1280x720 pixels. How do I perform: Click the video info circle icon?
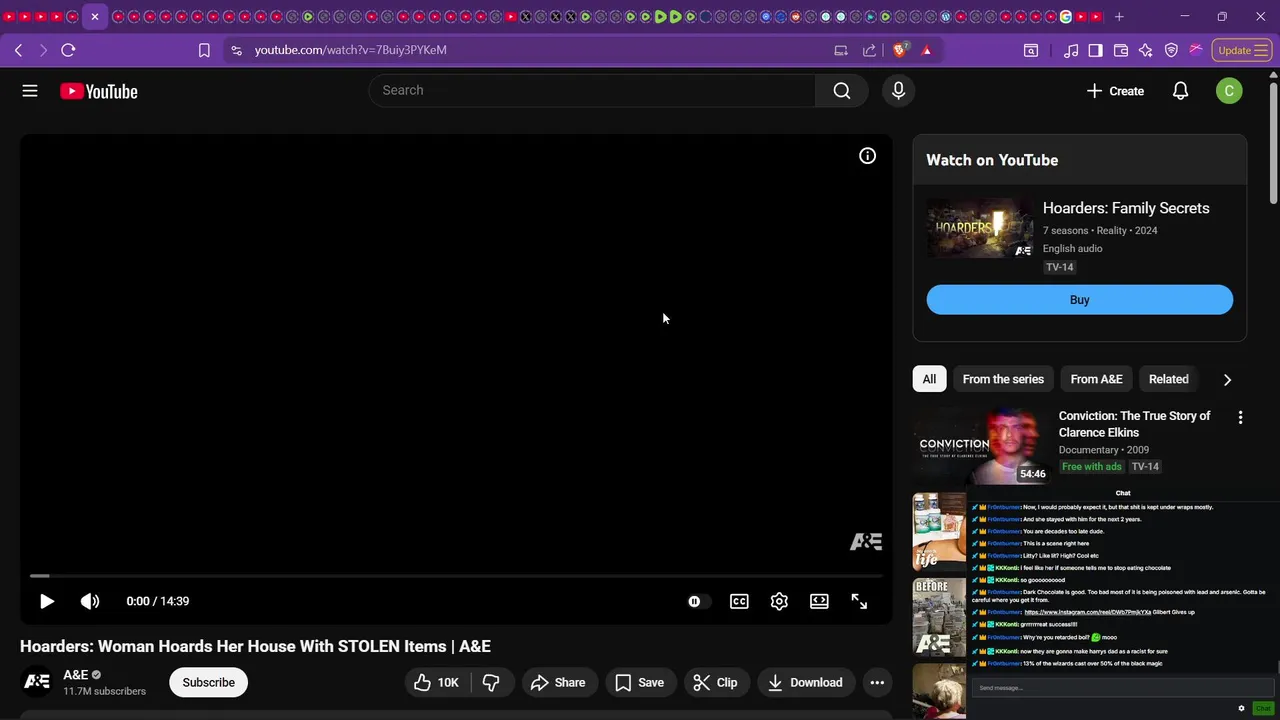[867, 156]
